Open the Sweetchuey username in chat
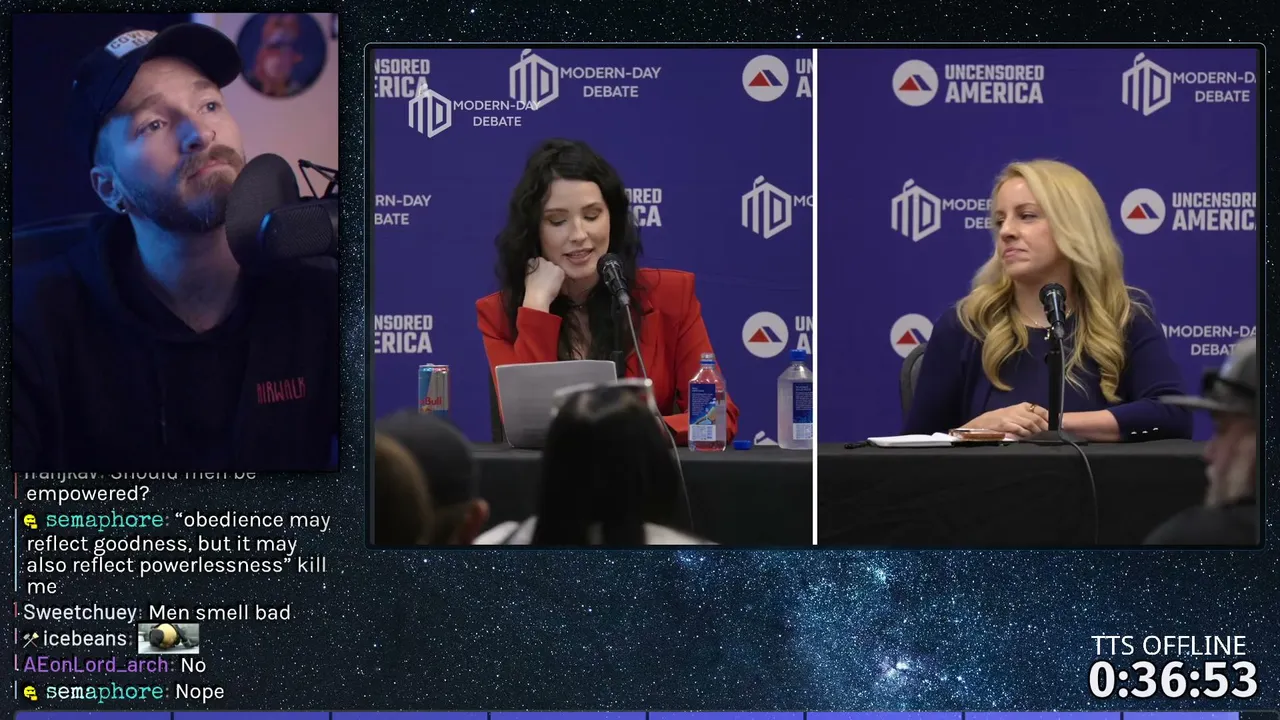 coord(82,612)
